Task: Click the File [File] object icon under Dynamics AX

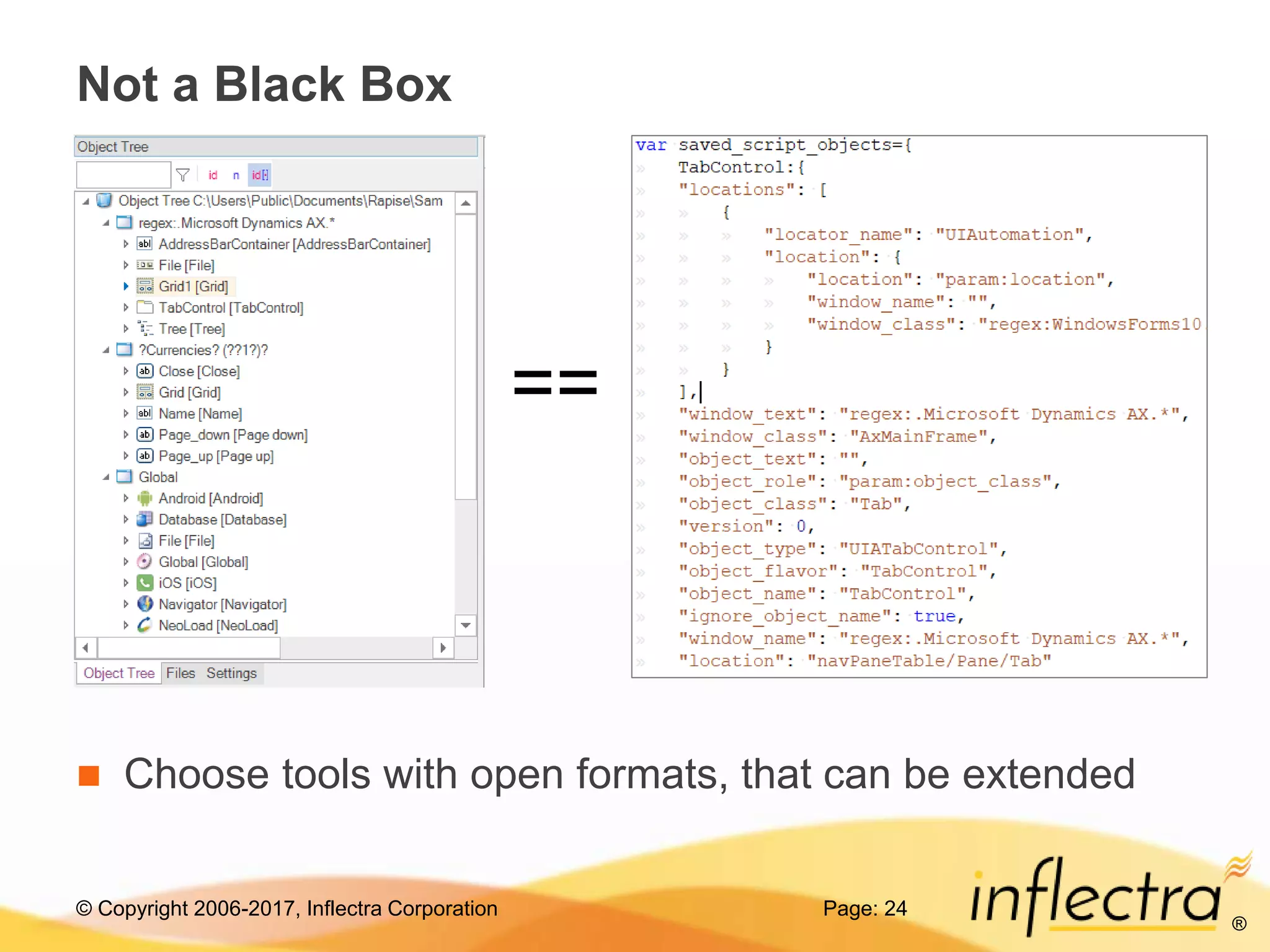Action: tap(144, 265)
